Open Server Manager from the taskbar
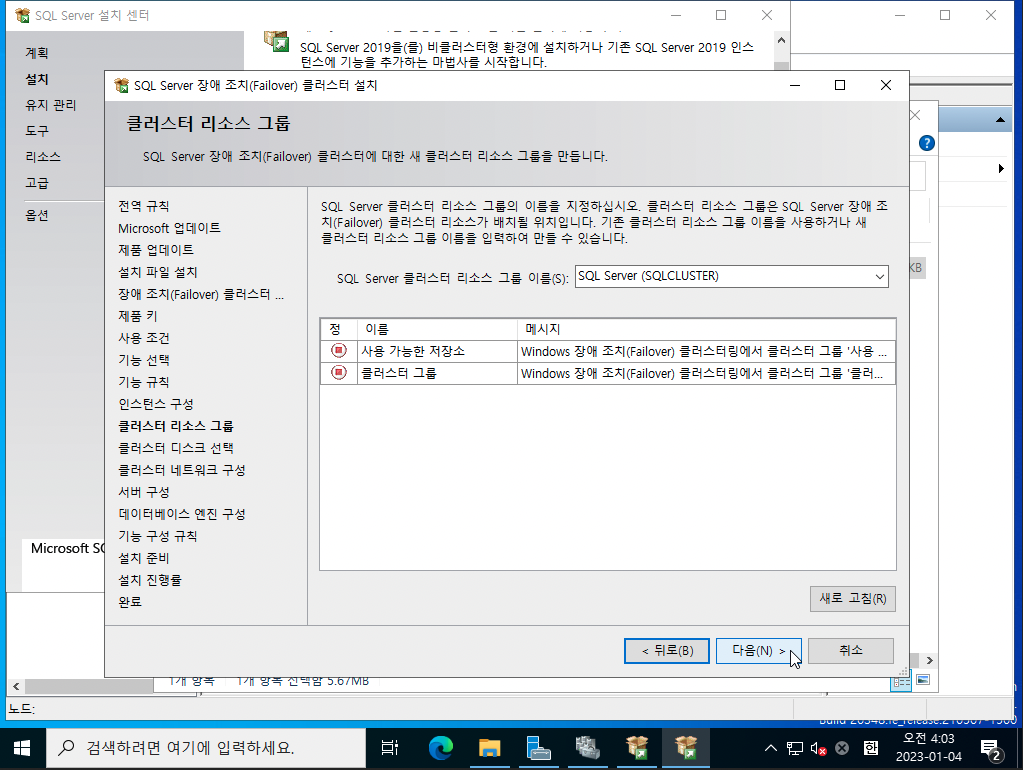The height and width of the screenshot is (770, 1023). coord(538,748)
